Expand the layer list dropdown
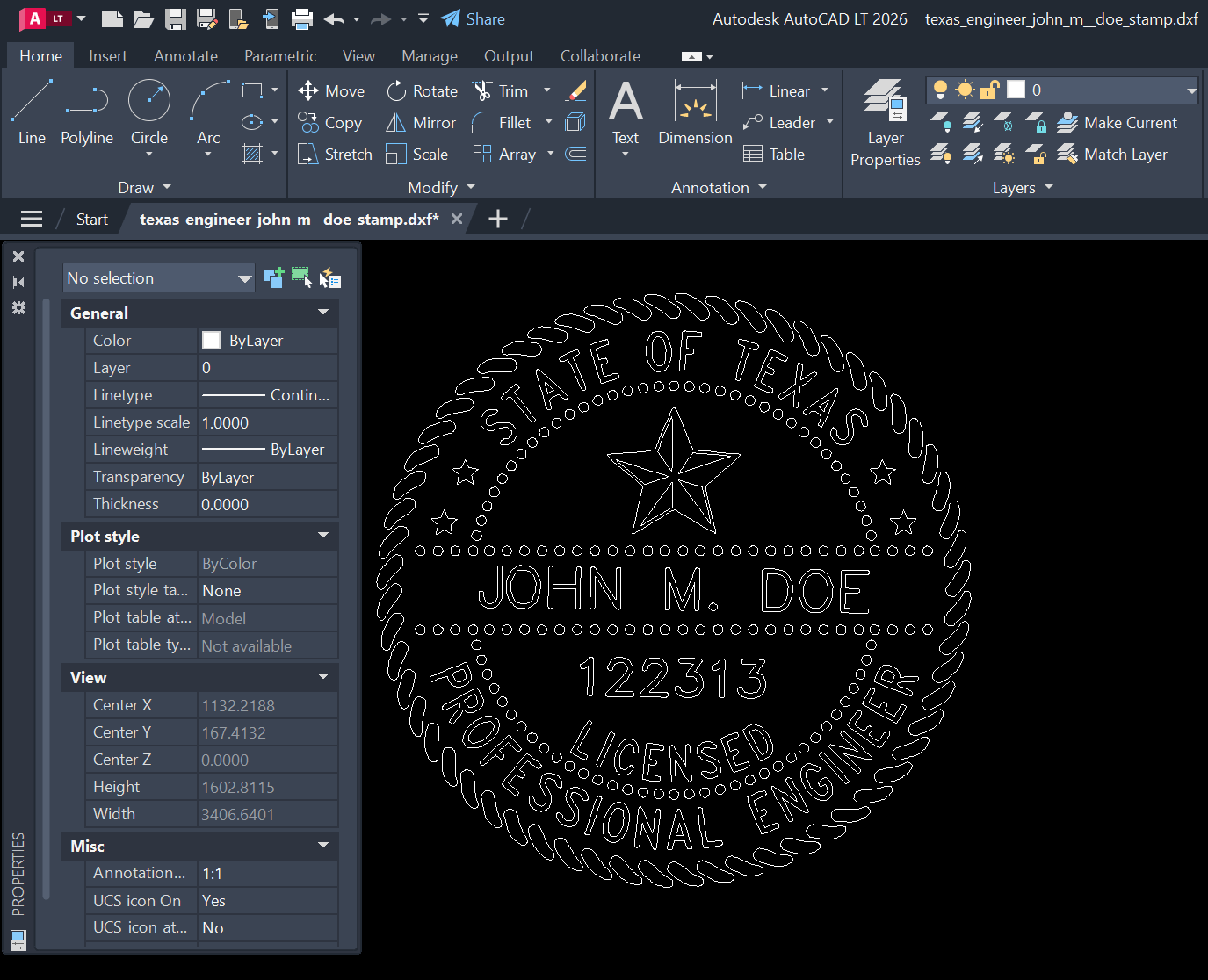1208x980 pixels. click(1192, 89)
